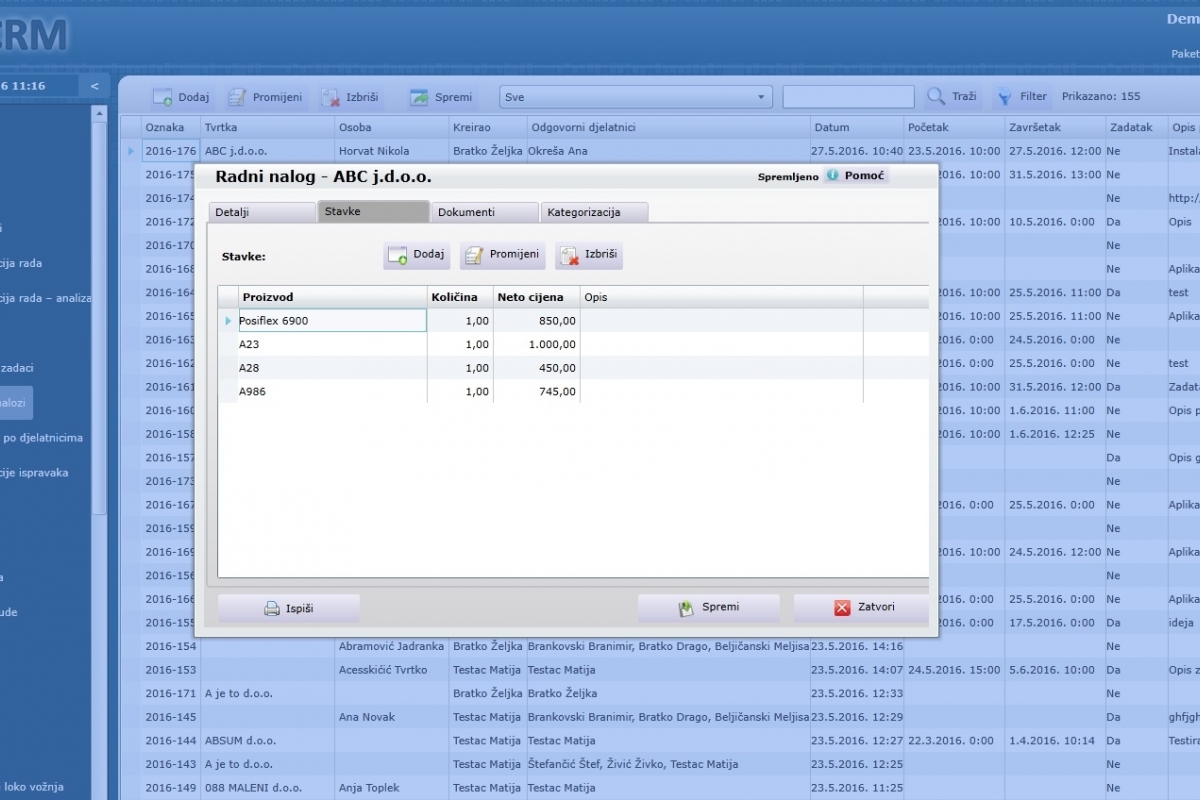Click Zadatak column header
This screenshot has width=1200, height=800.
pos(1134,127)
